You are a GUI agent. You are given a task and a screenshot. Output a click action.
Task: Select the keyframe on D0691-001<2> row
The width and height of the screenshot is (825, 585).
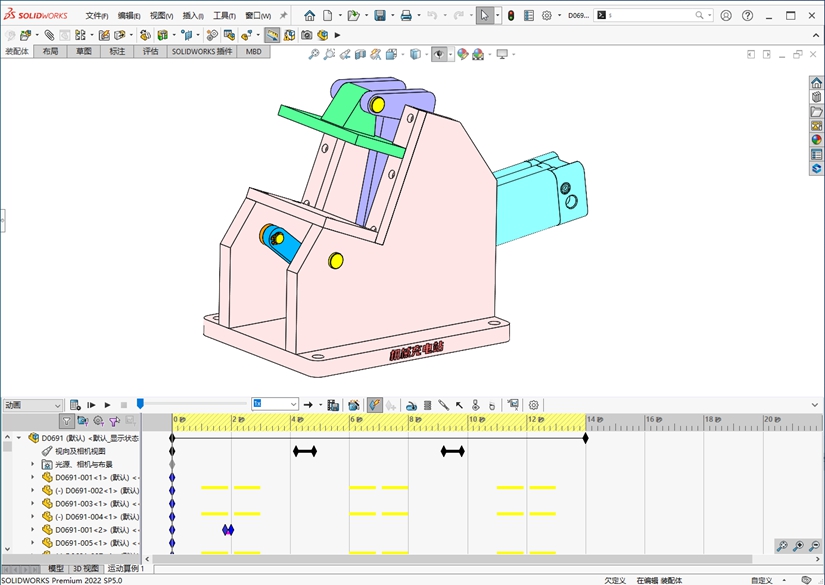pyautogui.click(x=228, y=530)
